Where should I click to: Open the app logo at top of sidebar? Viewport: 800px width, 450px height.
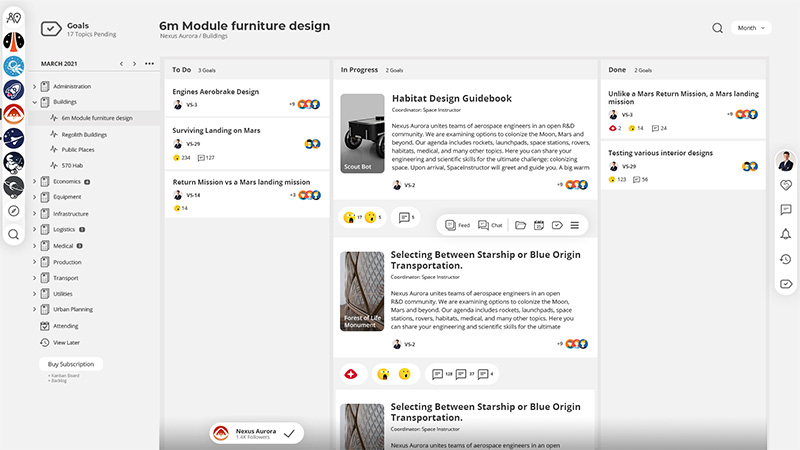pos(13,18)
